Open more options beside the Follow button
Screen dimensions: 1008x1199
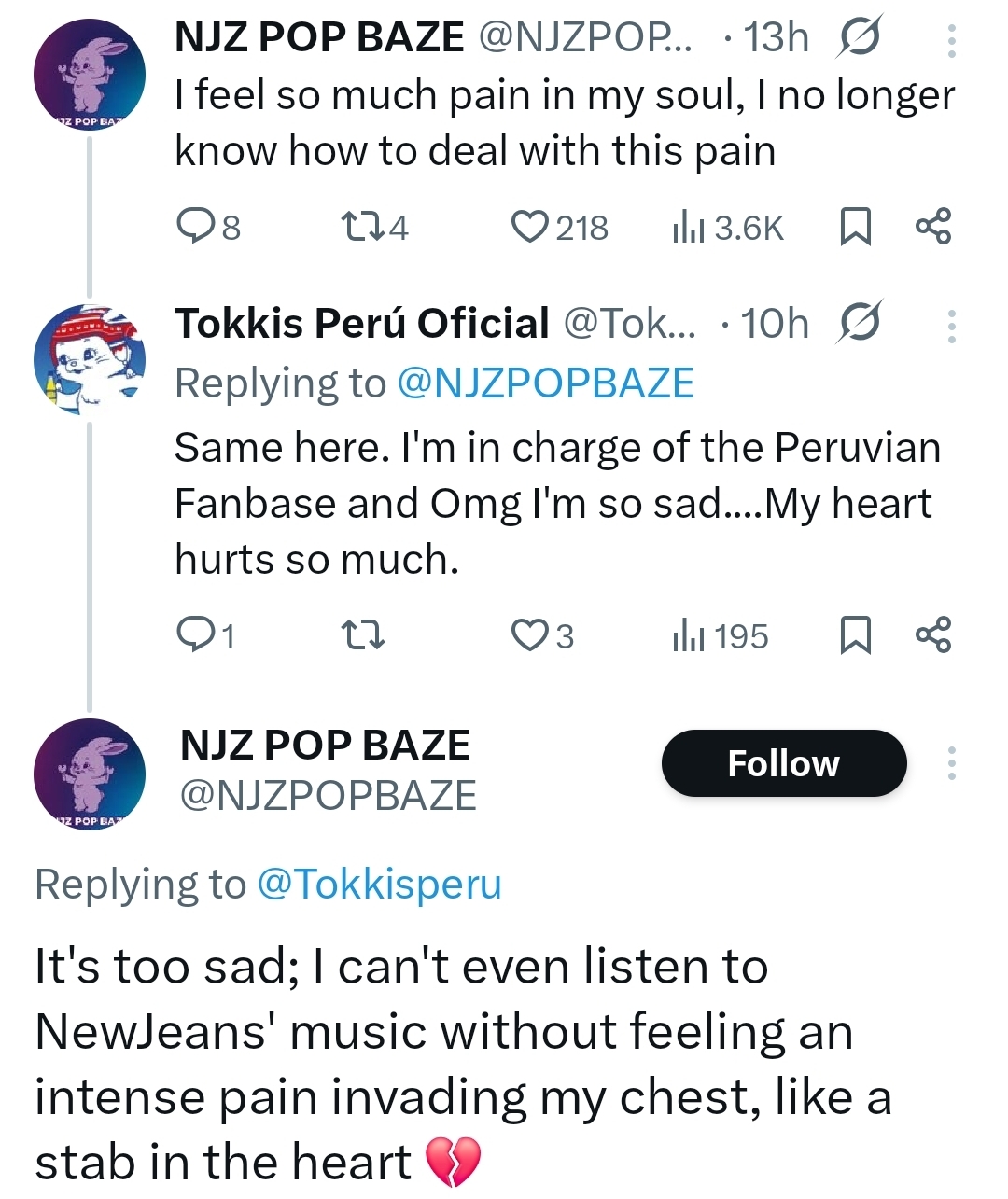pos(951,763)
